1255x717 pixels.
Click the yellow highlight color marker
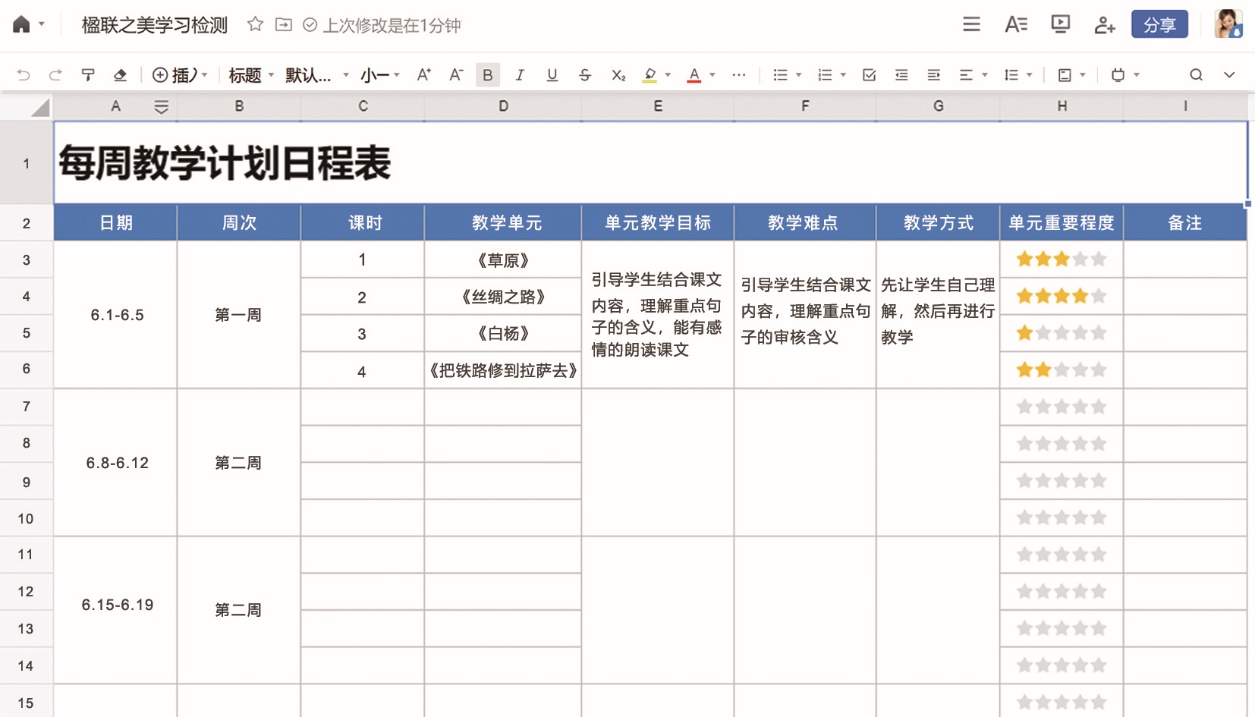(650, 75)
